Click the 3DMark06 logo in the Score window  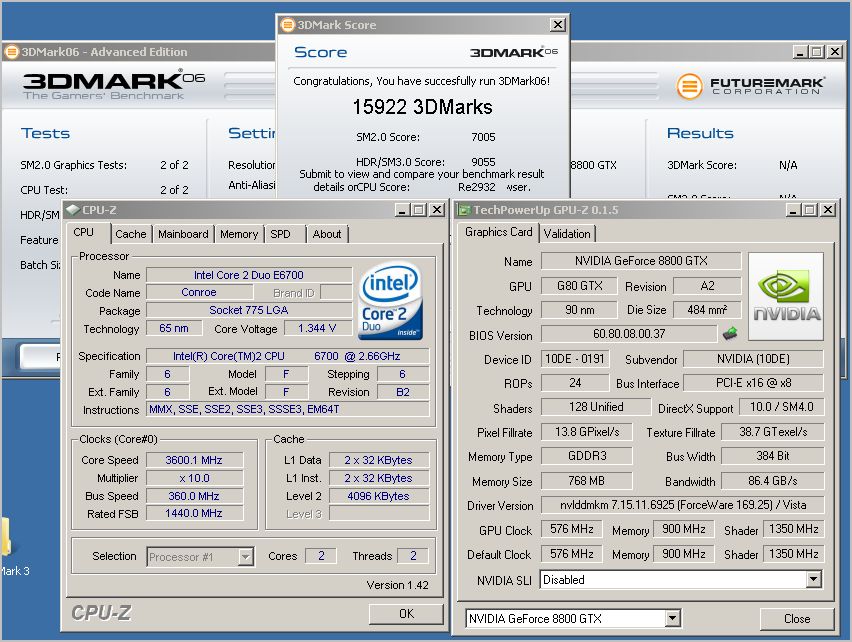tap(513, 52)
